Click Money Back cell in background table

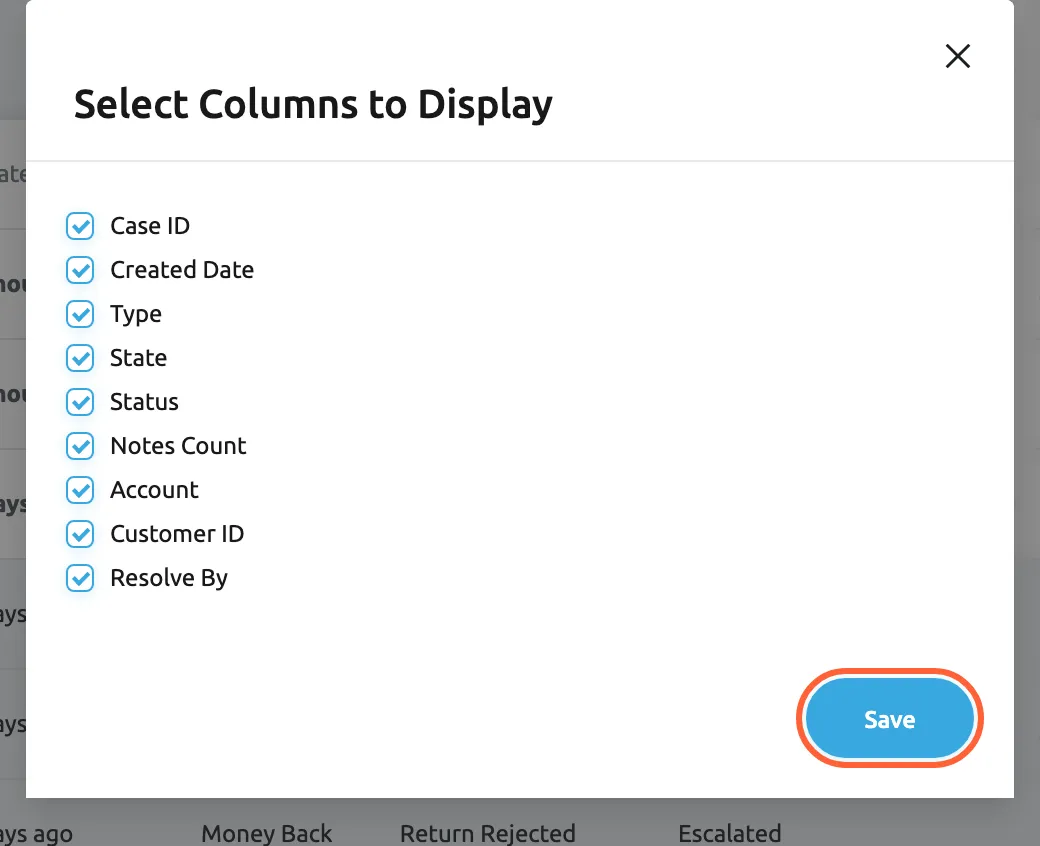267,833
